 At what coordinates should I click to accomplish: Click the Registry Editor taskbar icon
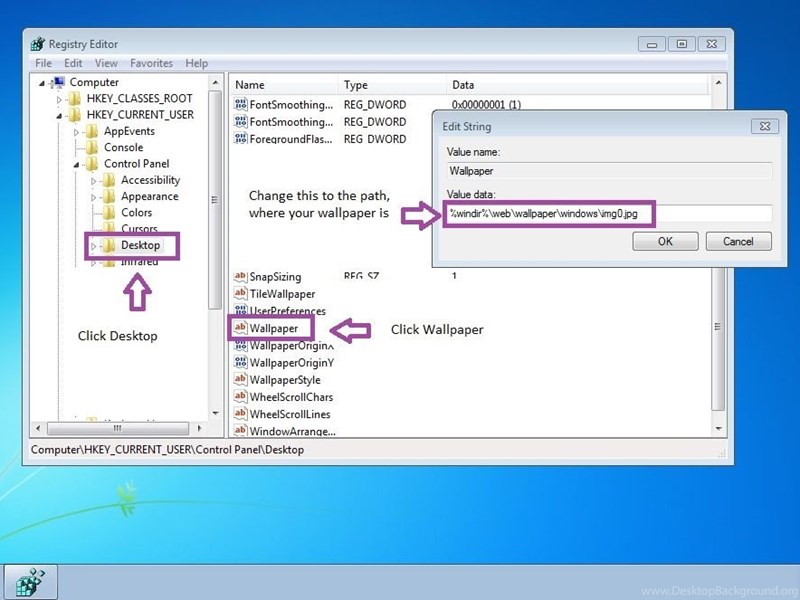coord(31,582)
